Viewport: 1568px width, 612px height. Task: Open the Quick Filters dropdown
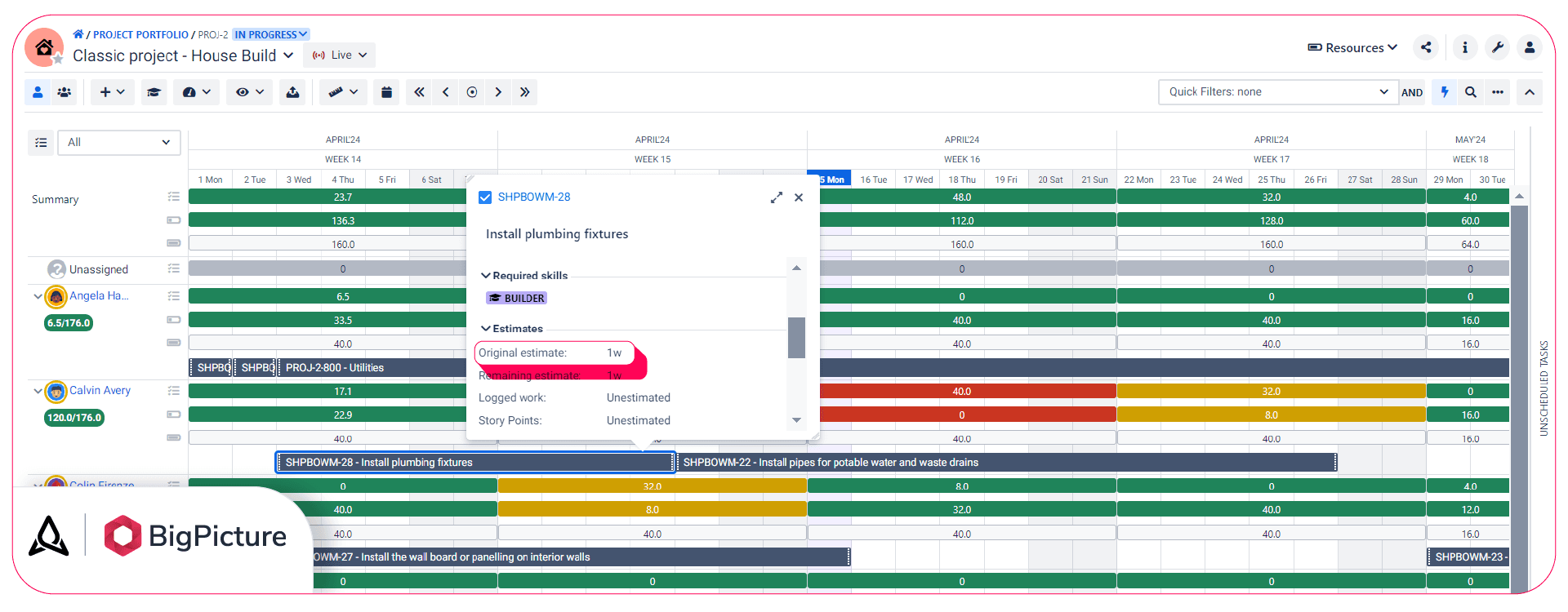pyautogui.click(x=1278, y=92)
